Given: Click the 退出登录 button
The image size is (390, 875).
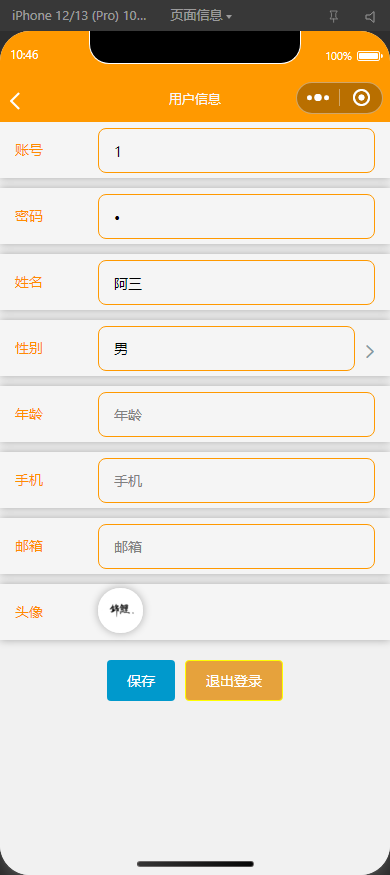Looking at the screenshot, I should coord(234,680).
